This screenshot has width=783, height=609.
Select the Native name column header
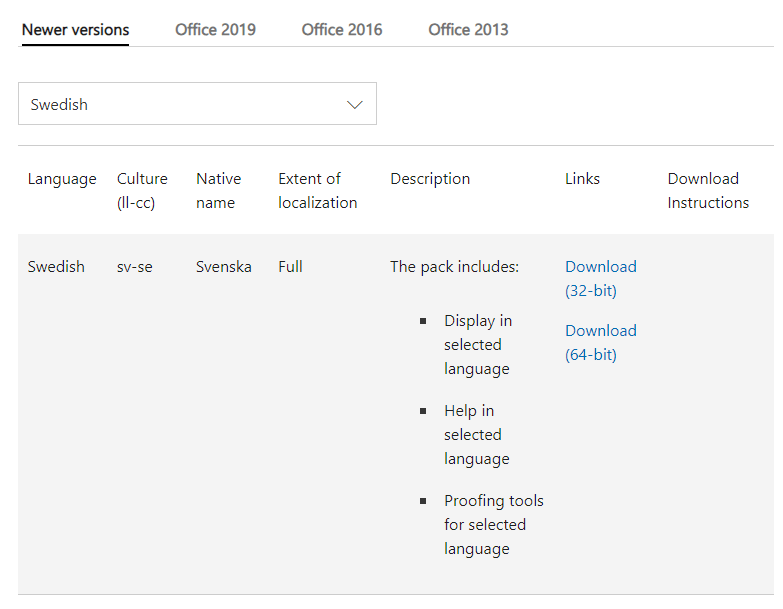[219, 191]
